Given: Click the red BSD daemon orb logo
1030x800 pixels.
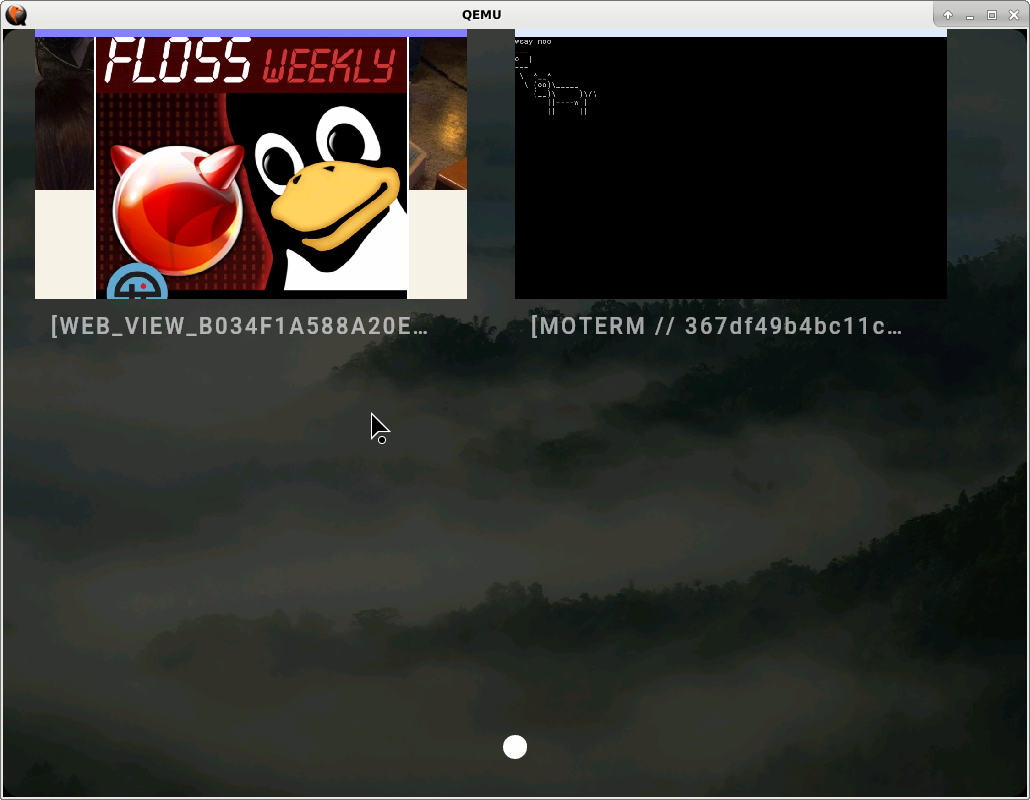Looking at the screenshot, I should tap(179, 210).
